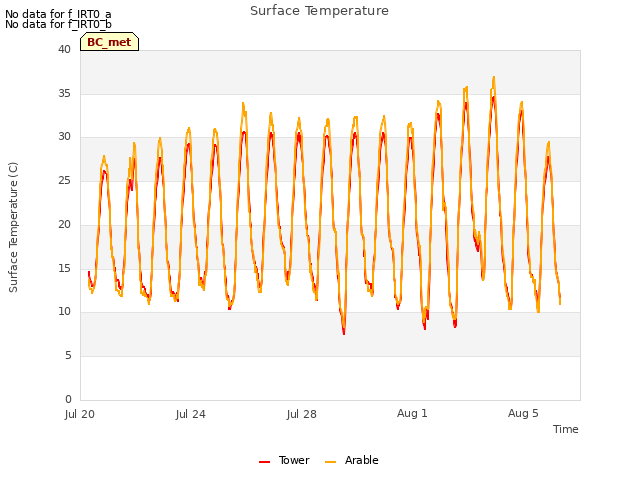Click the Aug 5 x-axis label

[523, 413]
